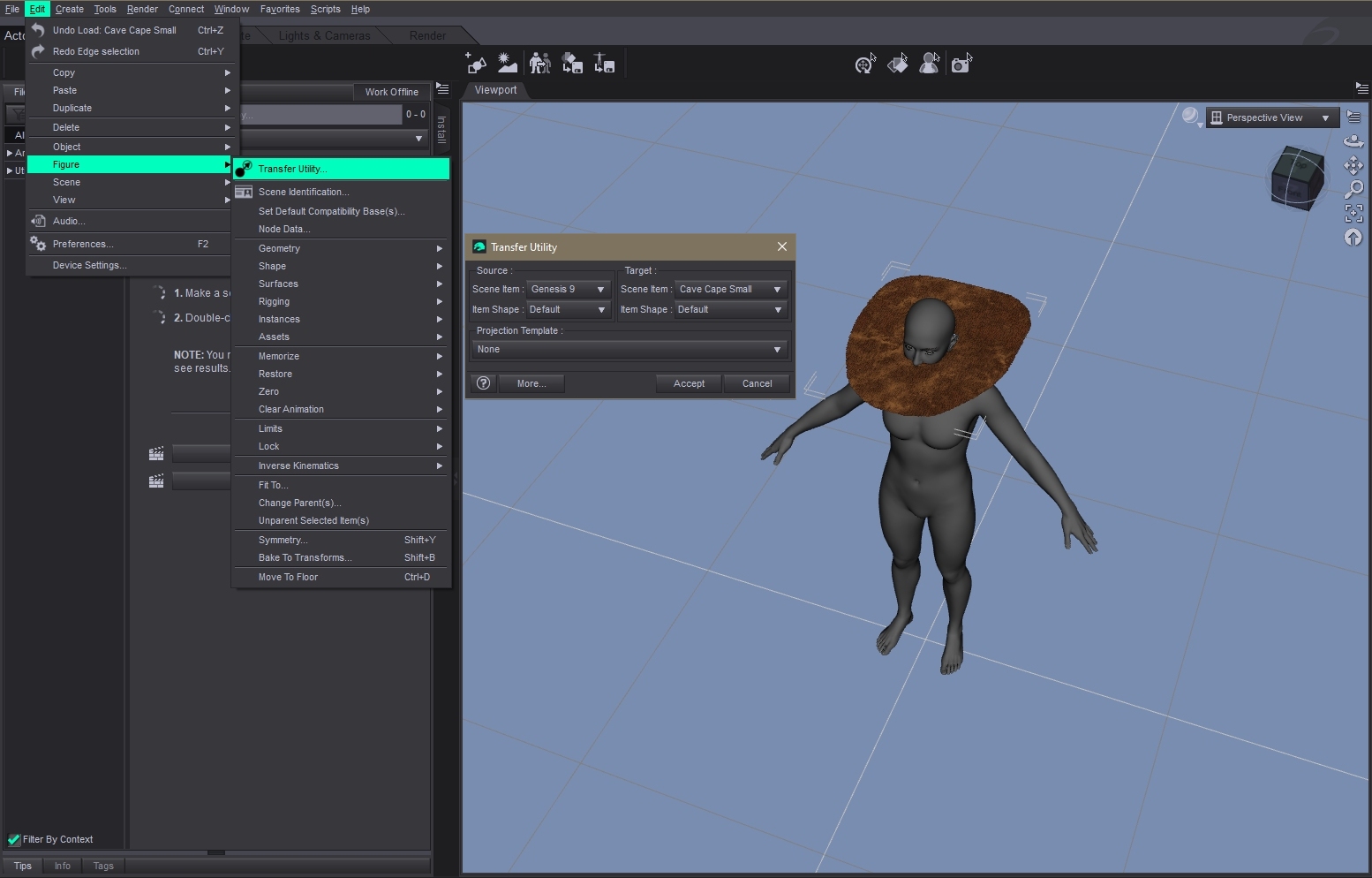Click the magnifier zoom control in the viewport

click(1353, 189)
